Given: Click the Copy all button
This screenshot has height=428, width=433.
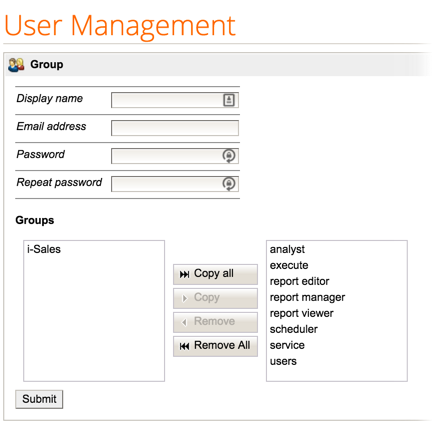Looking at the screenshot, I should 215,274.
